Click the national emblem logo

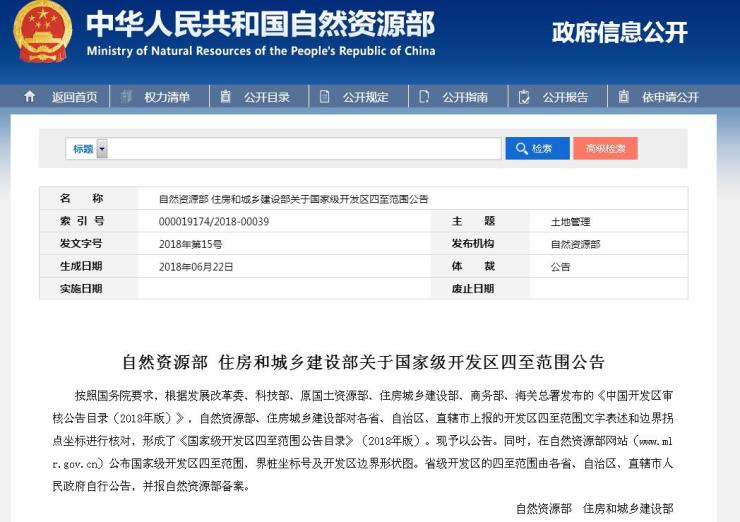(43, 32)
